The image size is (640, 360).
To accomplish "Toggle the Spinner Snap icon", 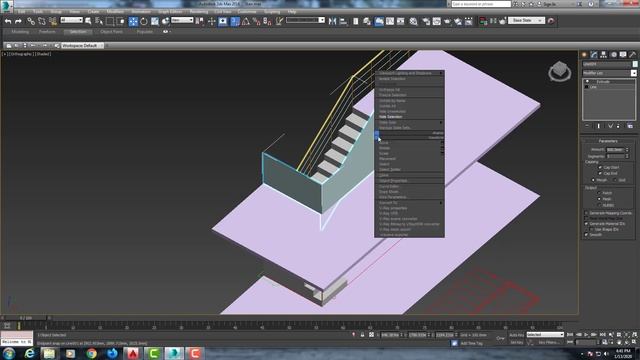I will coord(267,21).
